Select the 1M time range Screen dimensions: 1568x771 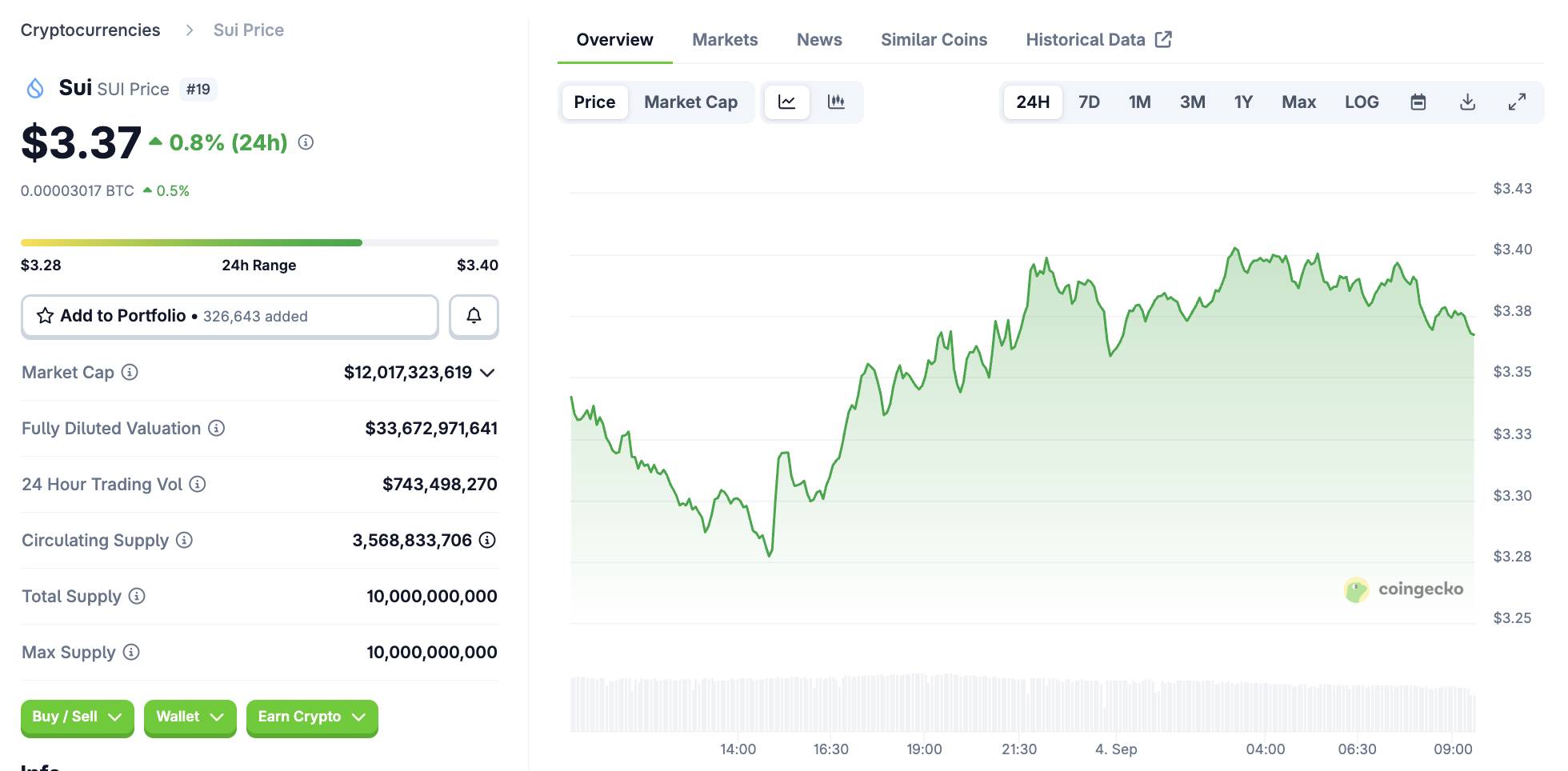pyautogui.click(x=1140, y=102)
